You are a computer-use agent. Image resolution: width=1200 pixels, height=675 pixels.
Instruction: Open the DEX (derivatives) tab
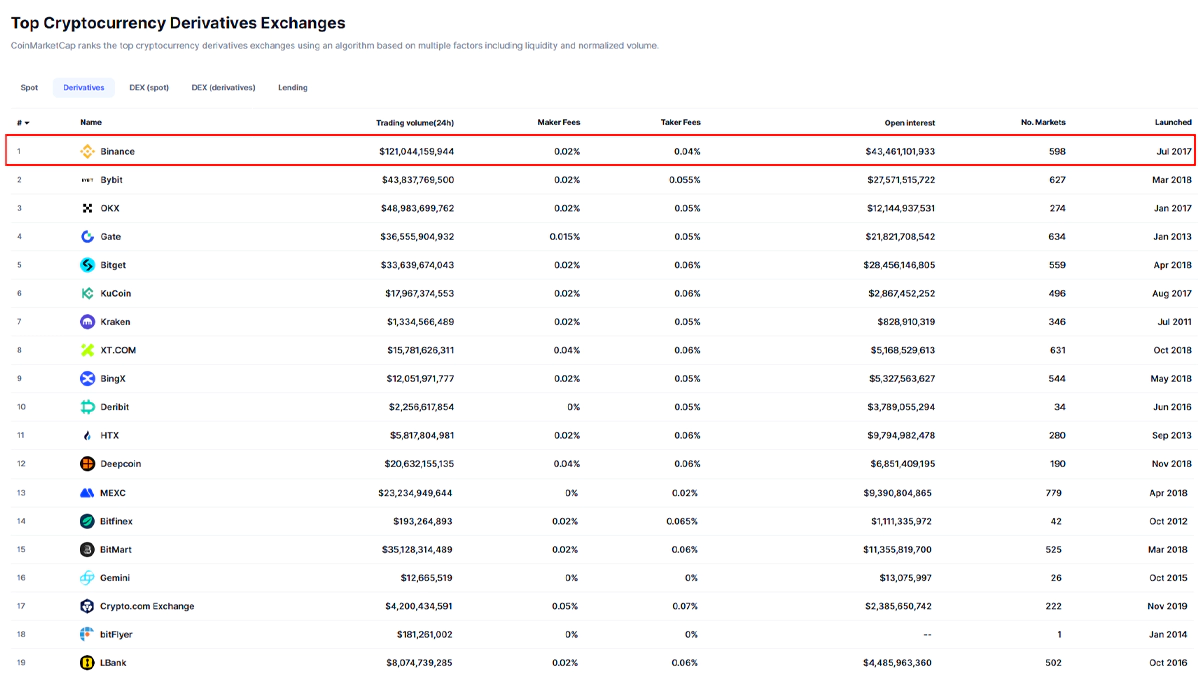pos(223,88)
